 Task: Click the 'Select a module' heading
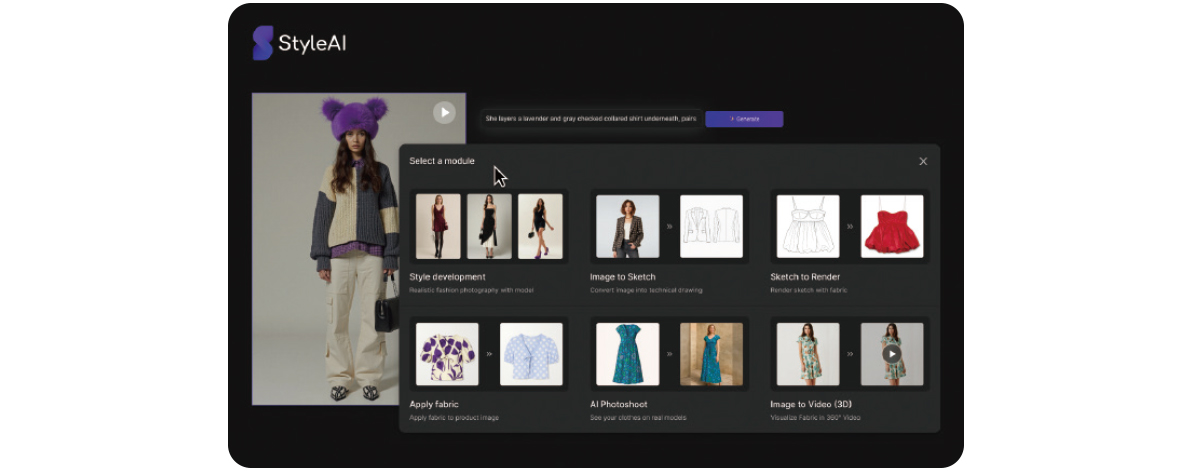click(442, 161)
